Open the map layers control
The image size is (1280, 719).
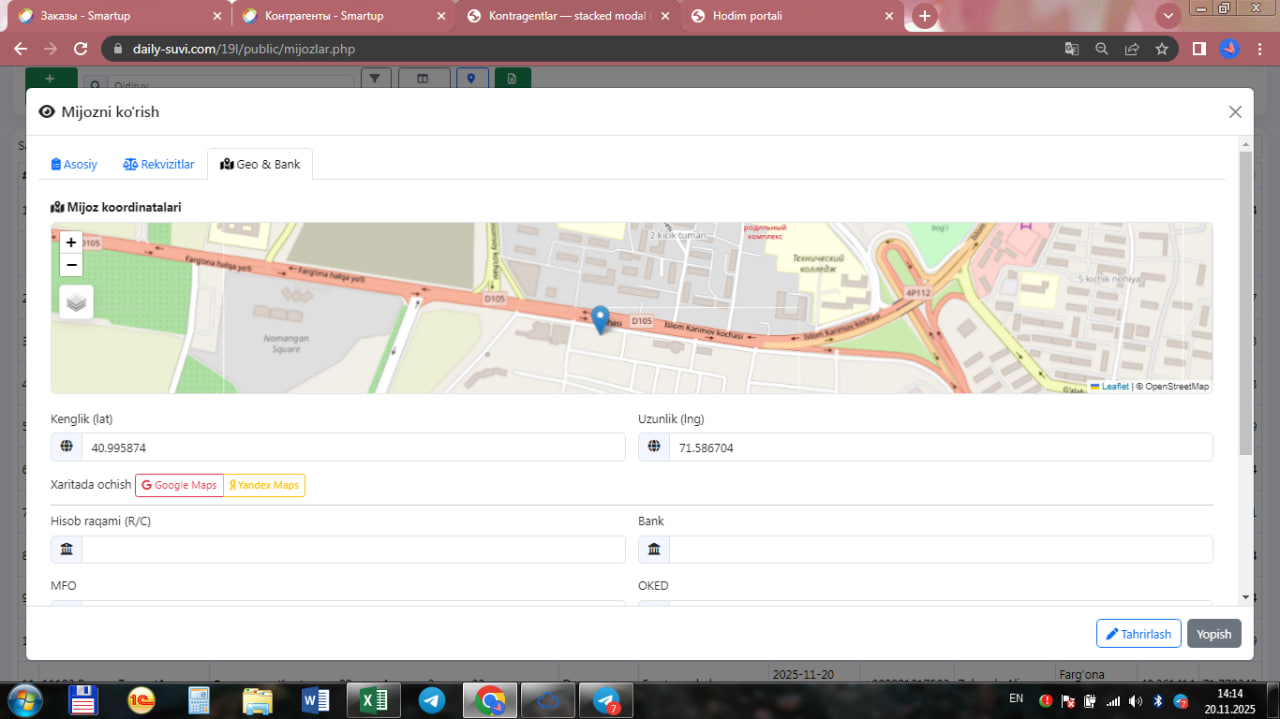tap(76, 301)
